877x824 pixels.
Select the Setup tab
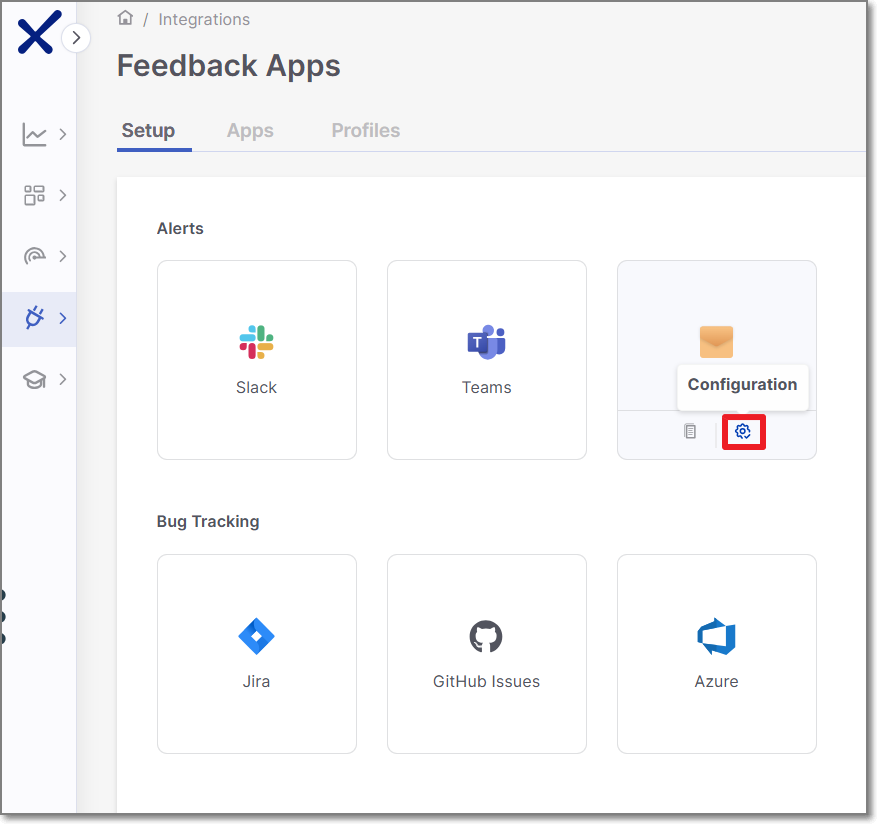(148, 131)
